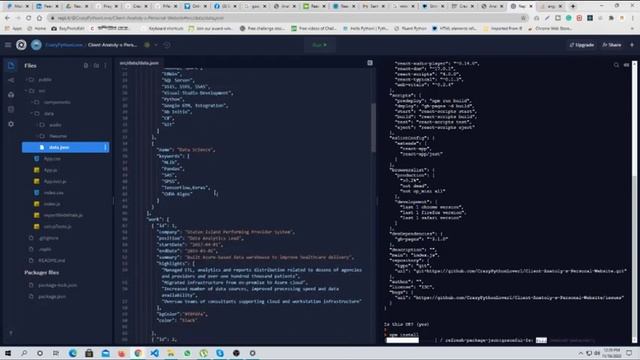Open the Version control sidebar icon
The width and height of the screenshot is (640, 360).
click(11, 80)
